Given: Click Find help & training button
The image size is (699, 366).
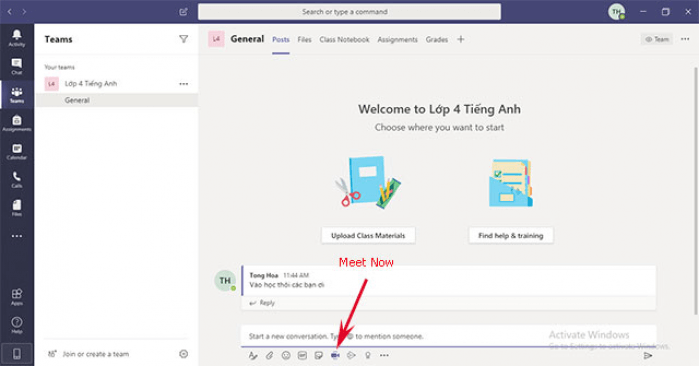Looking at the screenshot, I should tap(511, 235).
